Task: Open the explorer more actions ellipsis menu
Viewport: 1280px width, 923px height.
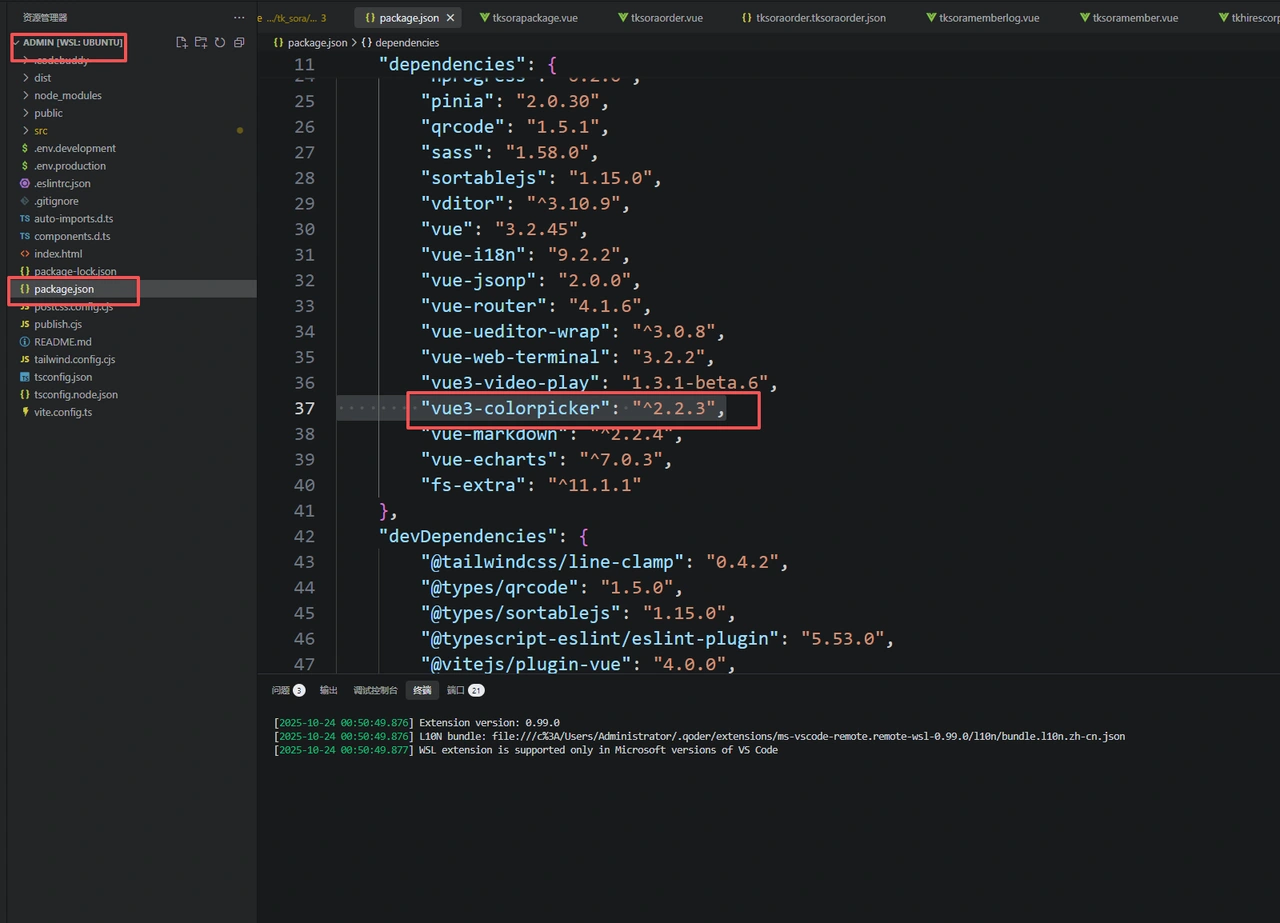Action: (x=238, y=18)
